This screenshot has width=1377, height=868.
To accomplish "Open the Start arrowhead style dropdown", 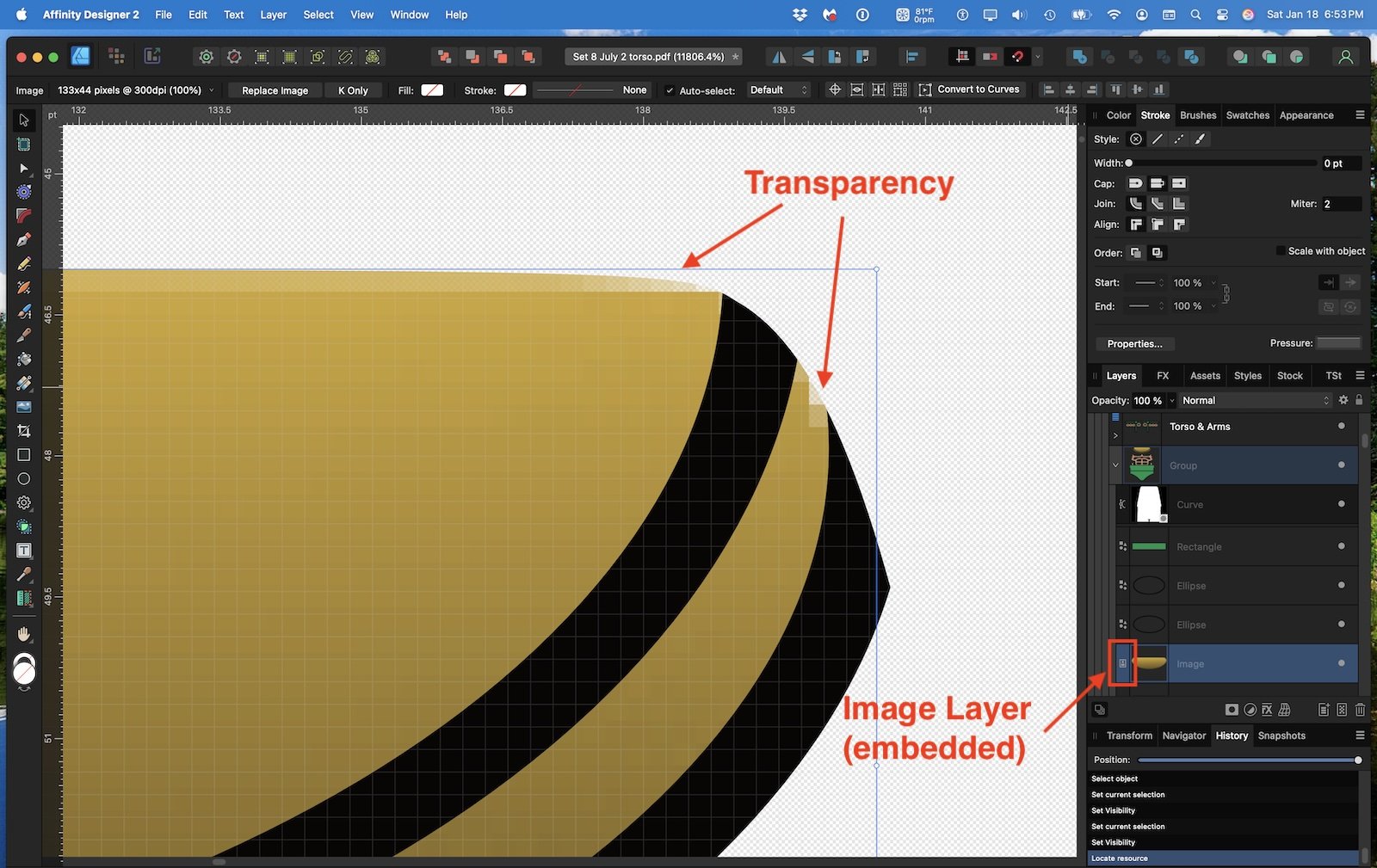I will point(1147,283).
